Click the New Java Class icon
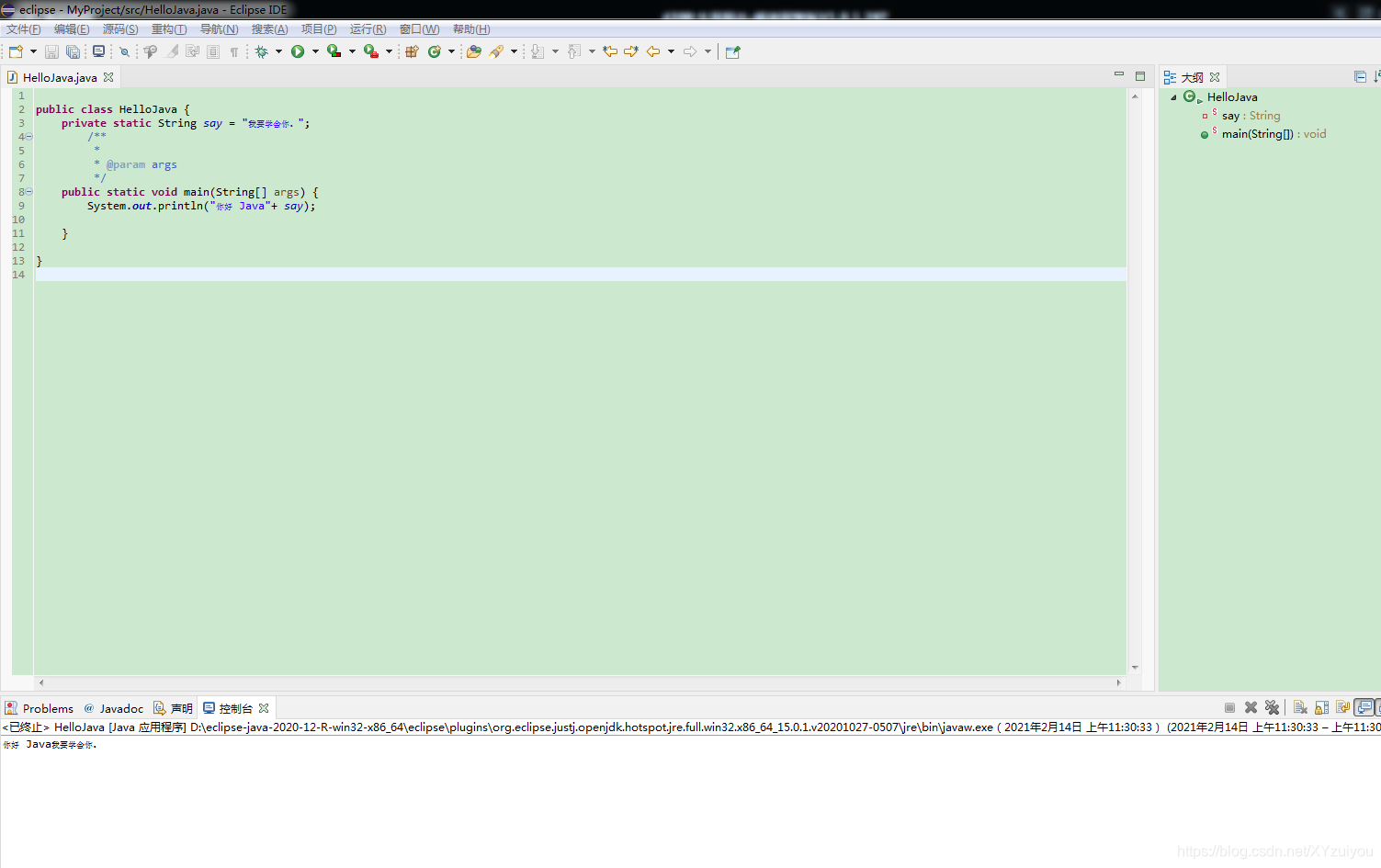Viewport: 1381px width, 868px height. pos(435,51)
